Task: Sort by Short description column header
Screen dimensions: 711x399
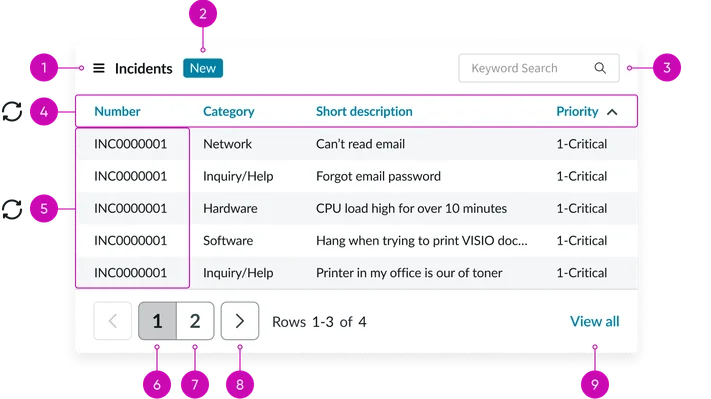Action: coord(364,112)
